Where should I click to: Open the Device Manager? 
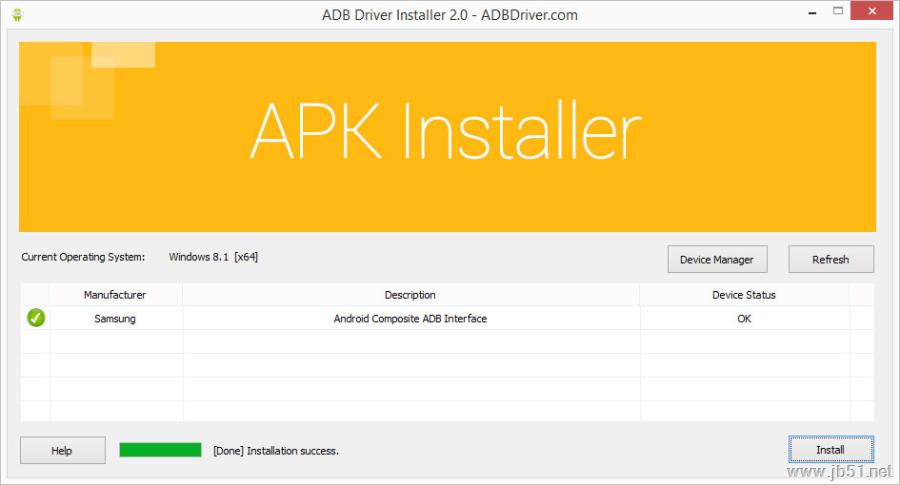pos(717,259)
